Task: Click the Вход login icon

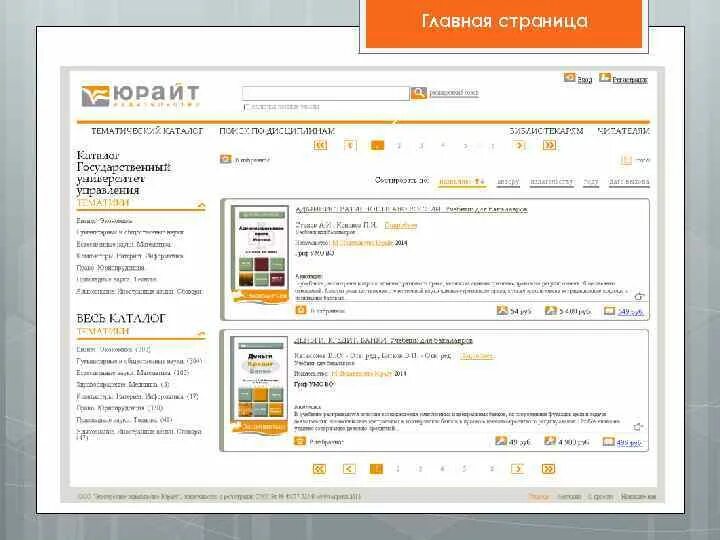Action: point(569,78)
